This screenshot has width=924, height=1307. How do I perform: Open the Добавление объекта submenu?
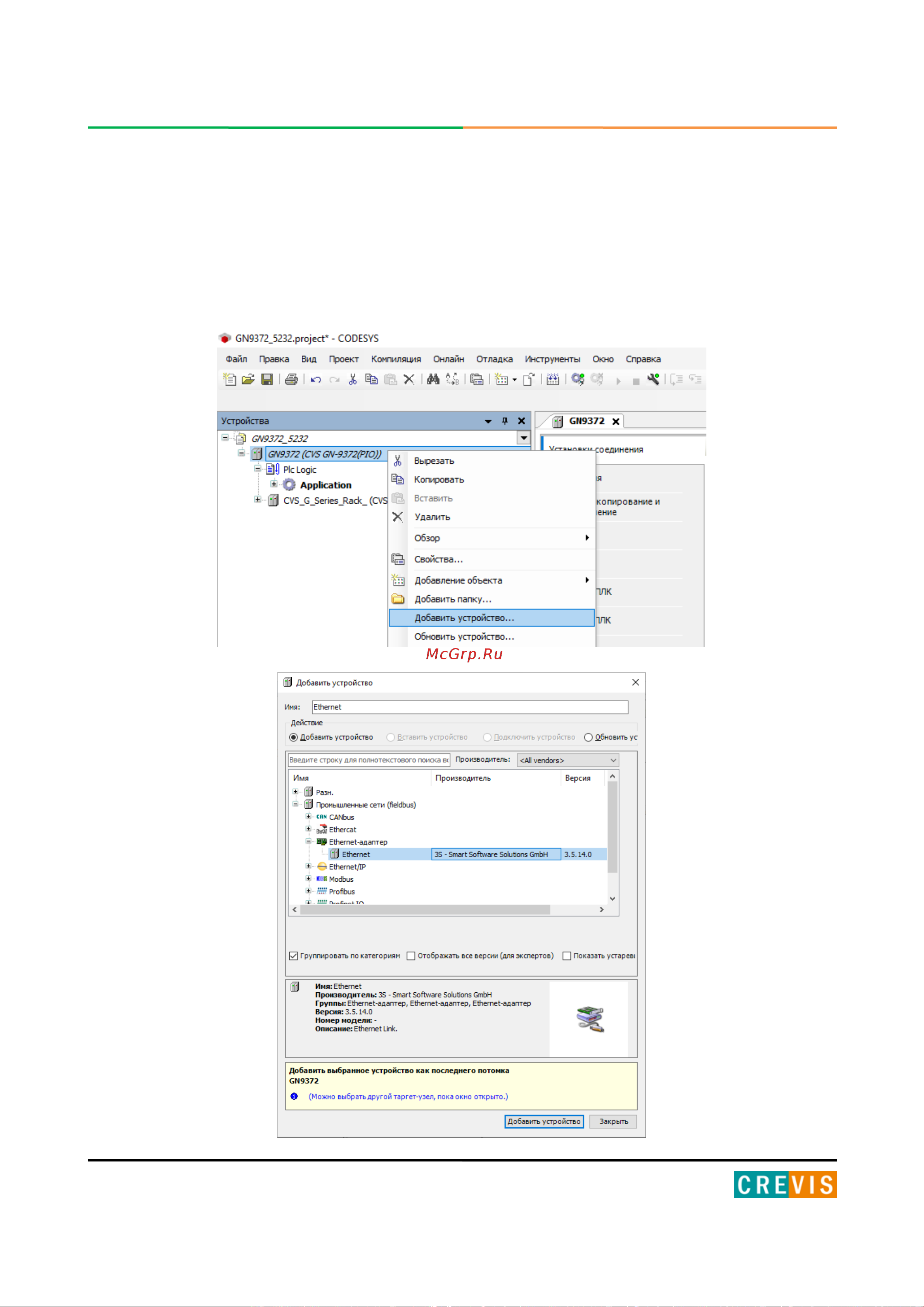tap(491, 580)
